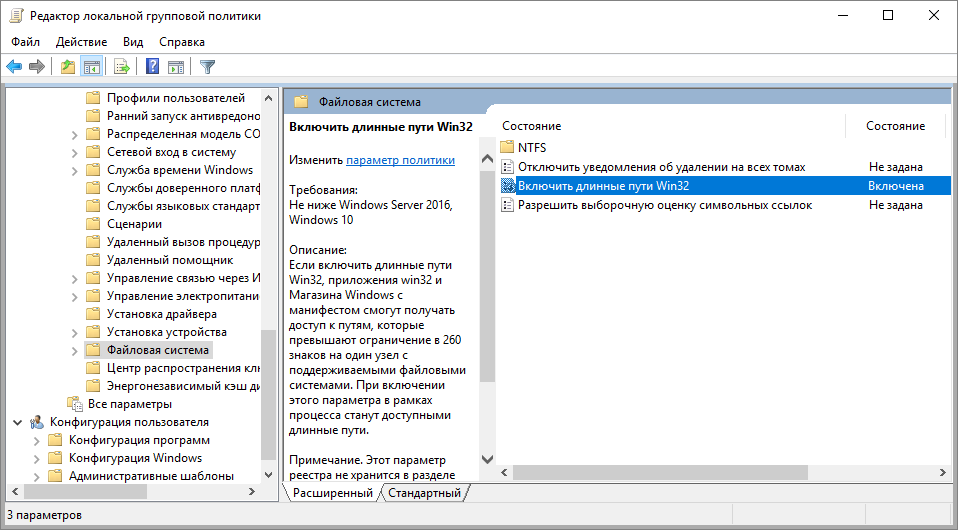Toggle the Show/Hide action pane icon
Viewport: 958px width, 530px height.
[x=176, y=67]
